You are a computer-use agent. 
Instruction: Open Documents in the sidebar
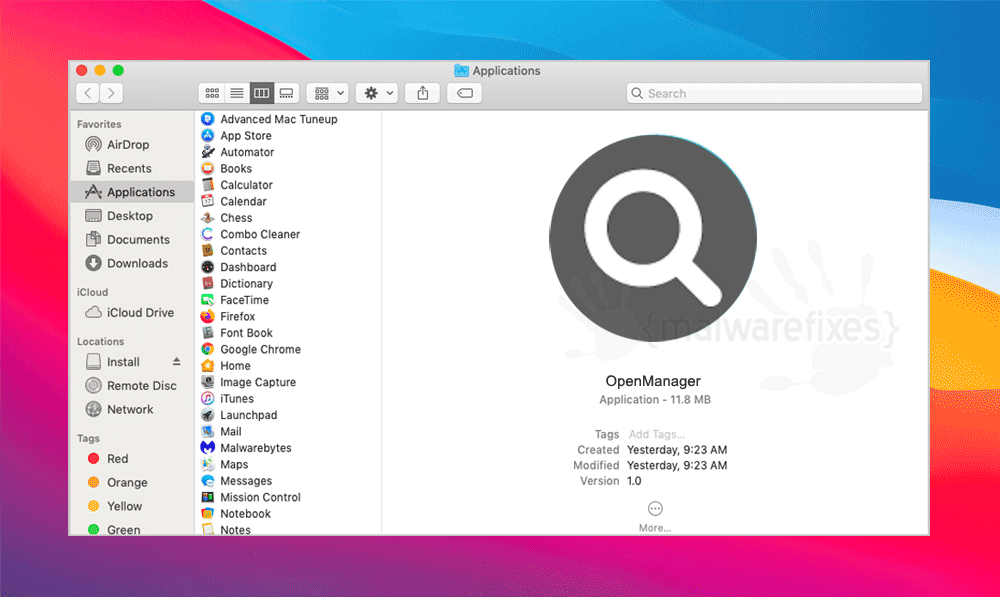coord(131,240)
